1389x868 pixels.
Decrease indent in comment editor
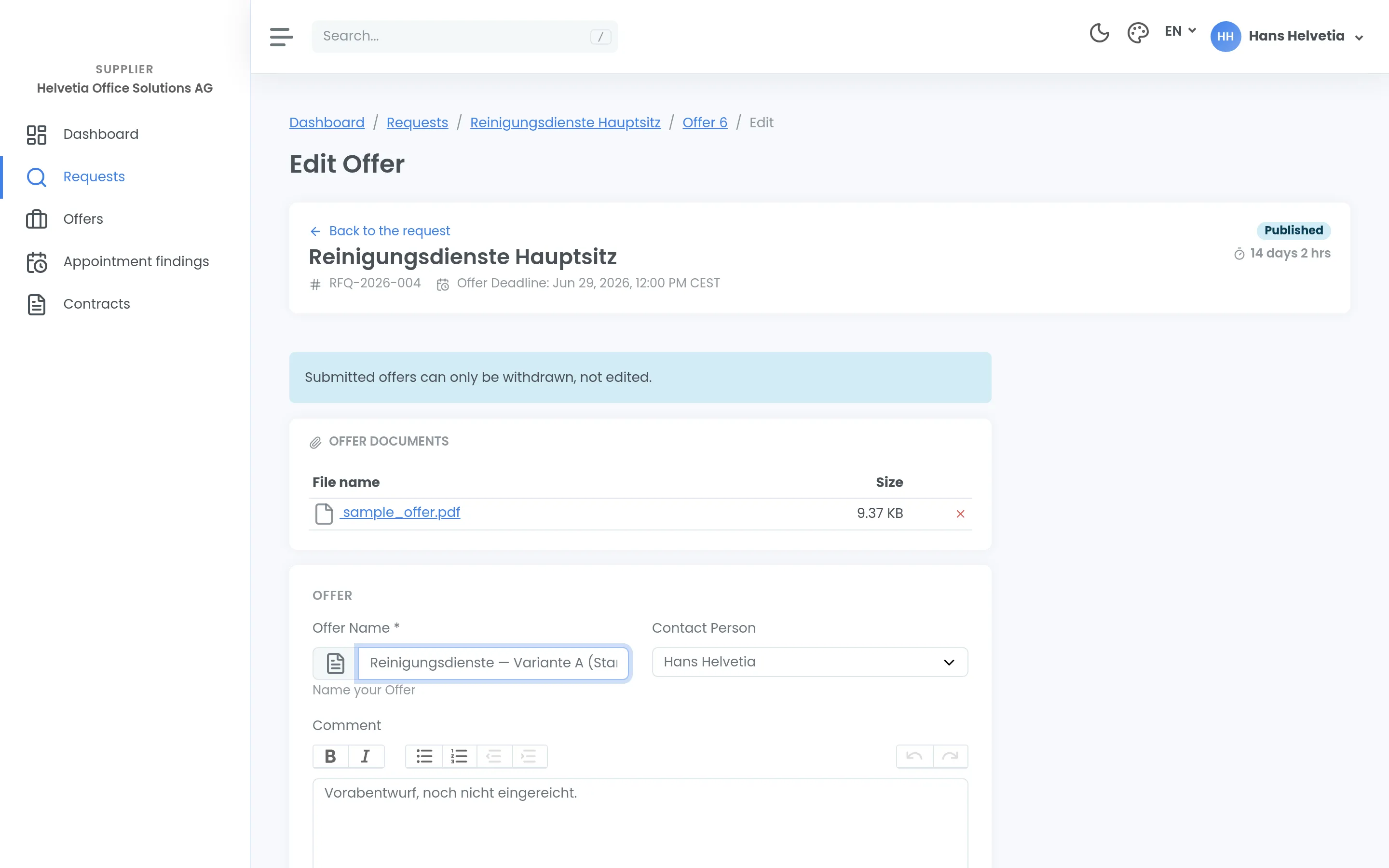(x=494, y=756)
